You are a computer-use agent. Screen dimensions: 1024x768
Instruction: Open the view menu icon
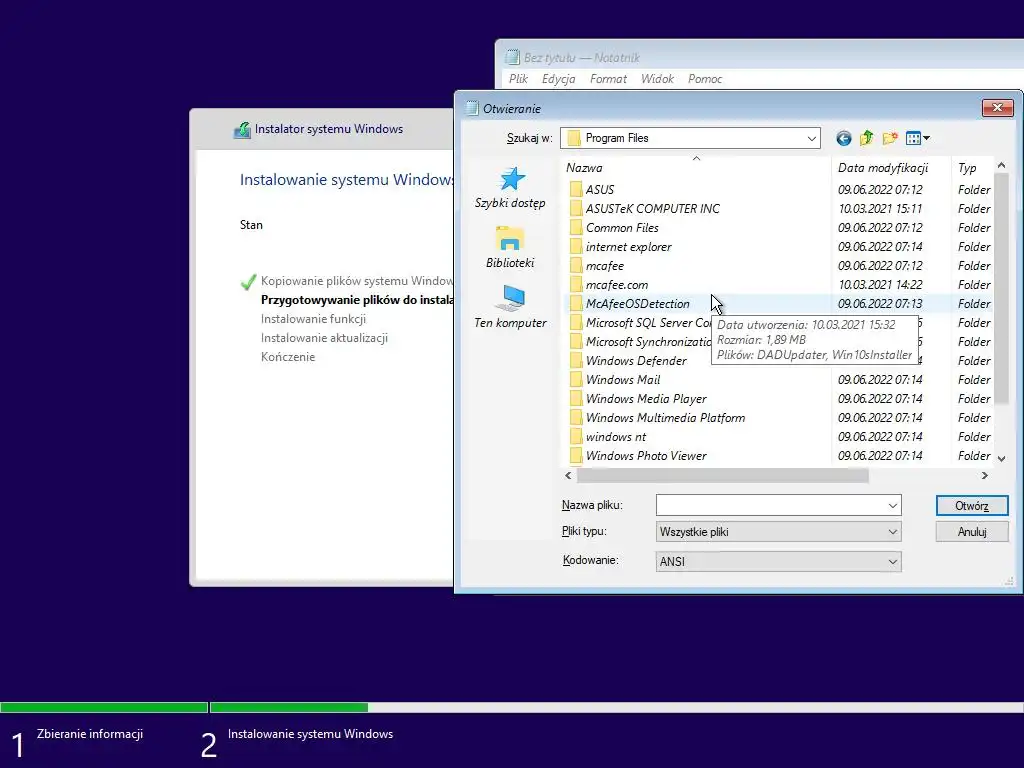pyautogui.click(x=918, y=138)
